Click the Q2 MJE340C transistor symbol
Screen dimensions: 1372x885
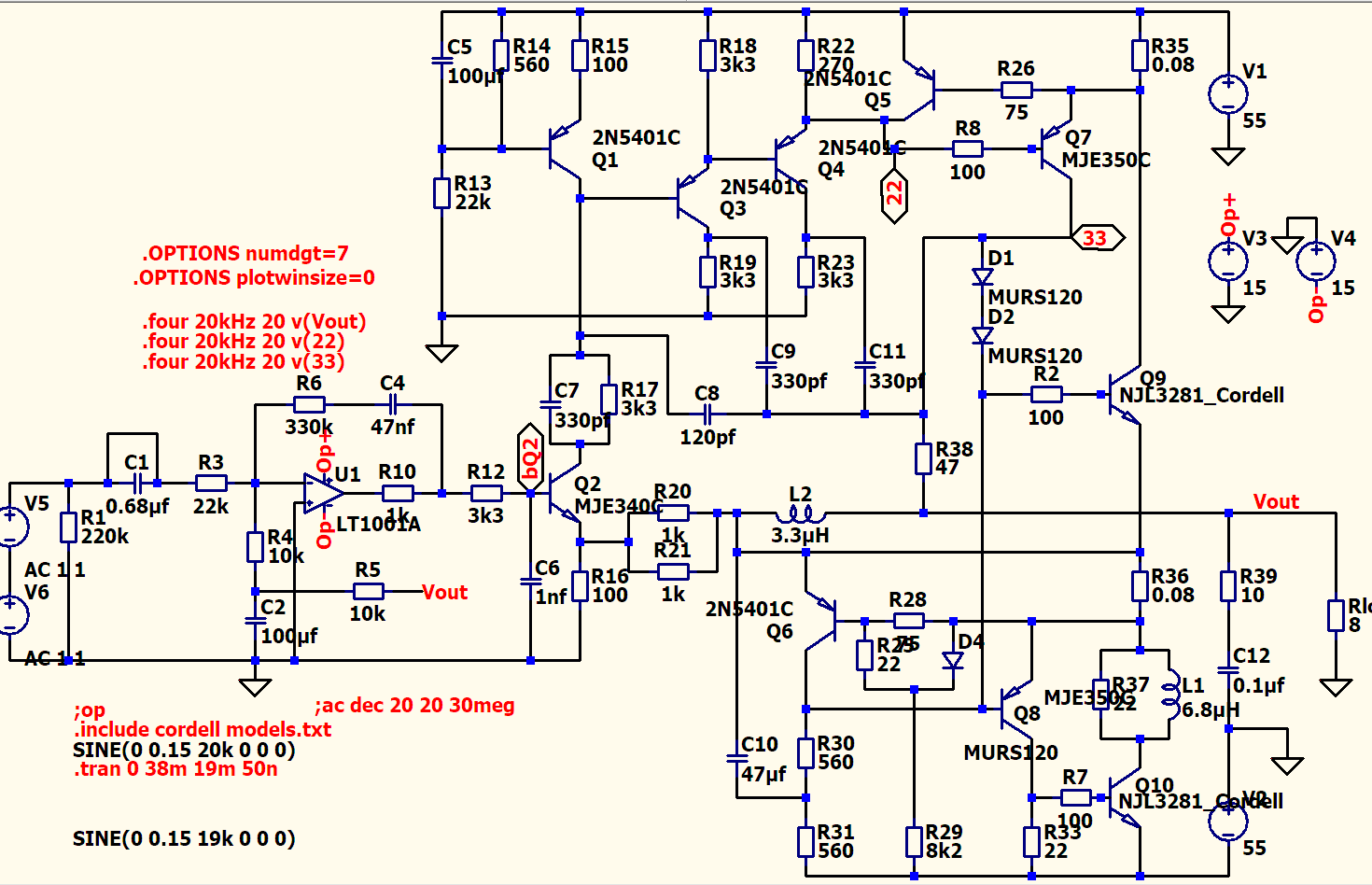(x=565, y=493)
